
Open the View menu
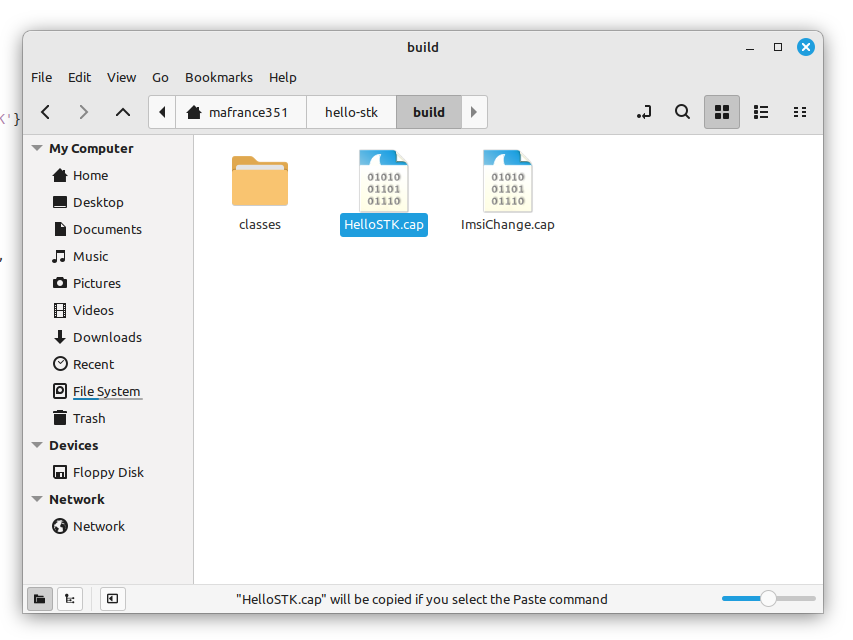[121, 77]
